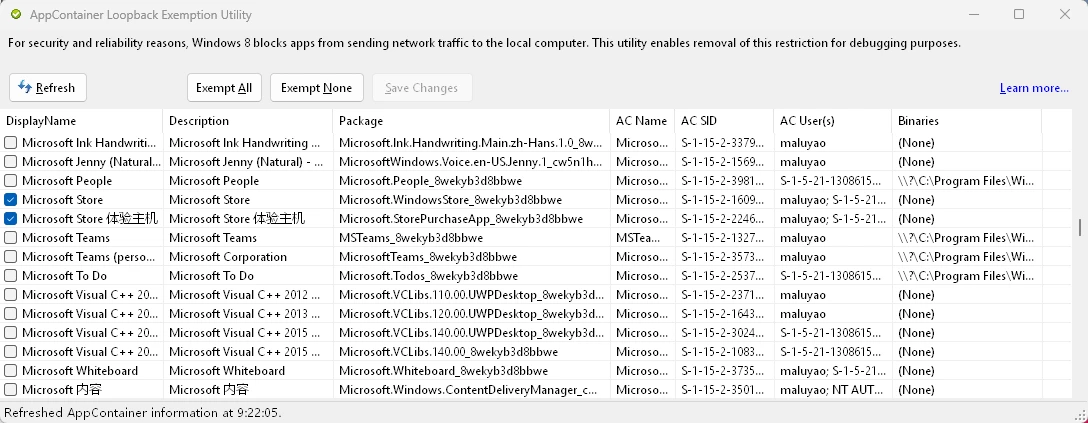
Task: Select Microsoft.Todos_8wekyb3d8bbwe package cell
Action: coord(471,276)
